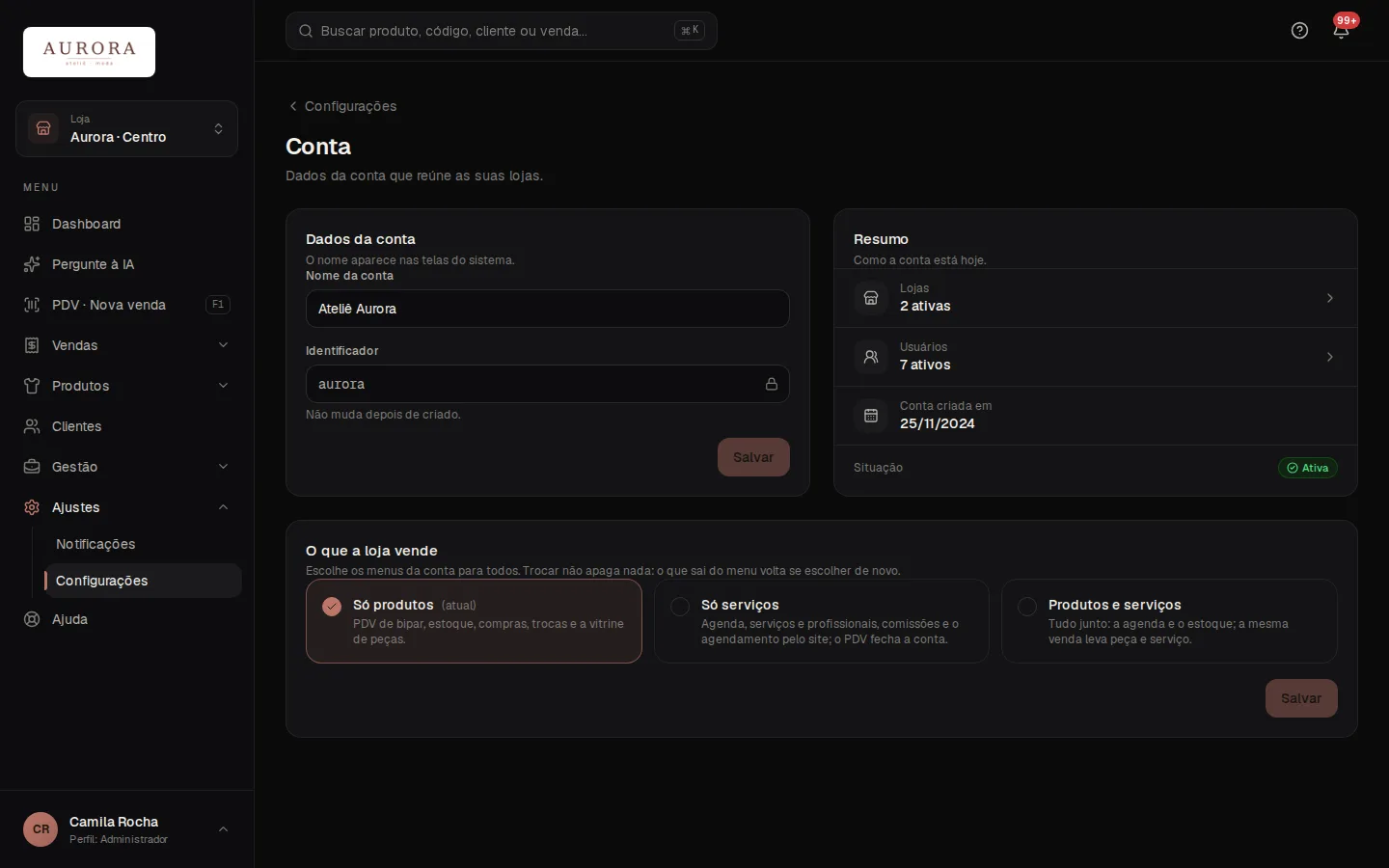Click the 25/11/2024 creation date
This screenshot has width=1389, height=868.
coord(938,423)
